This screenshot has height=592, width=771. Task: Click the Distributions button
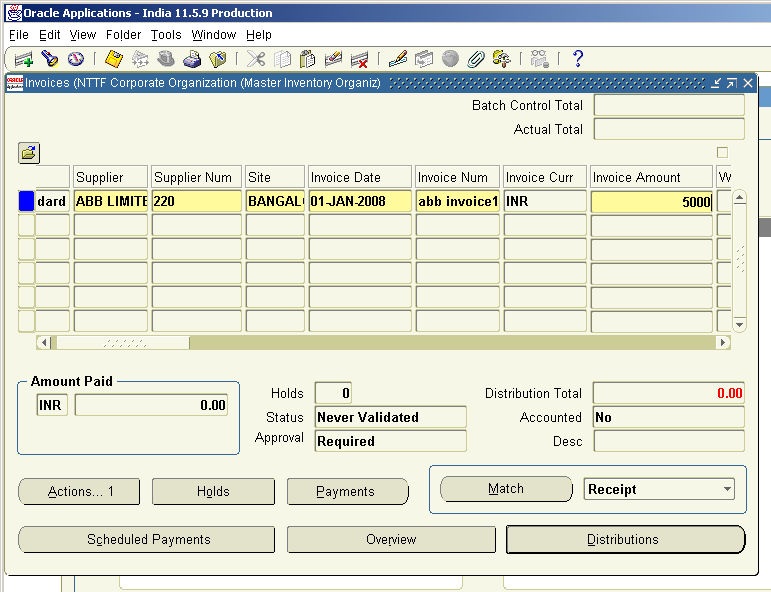point(625,539)
